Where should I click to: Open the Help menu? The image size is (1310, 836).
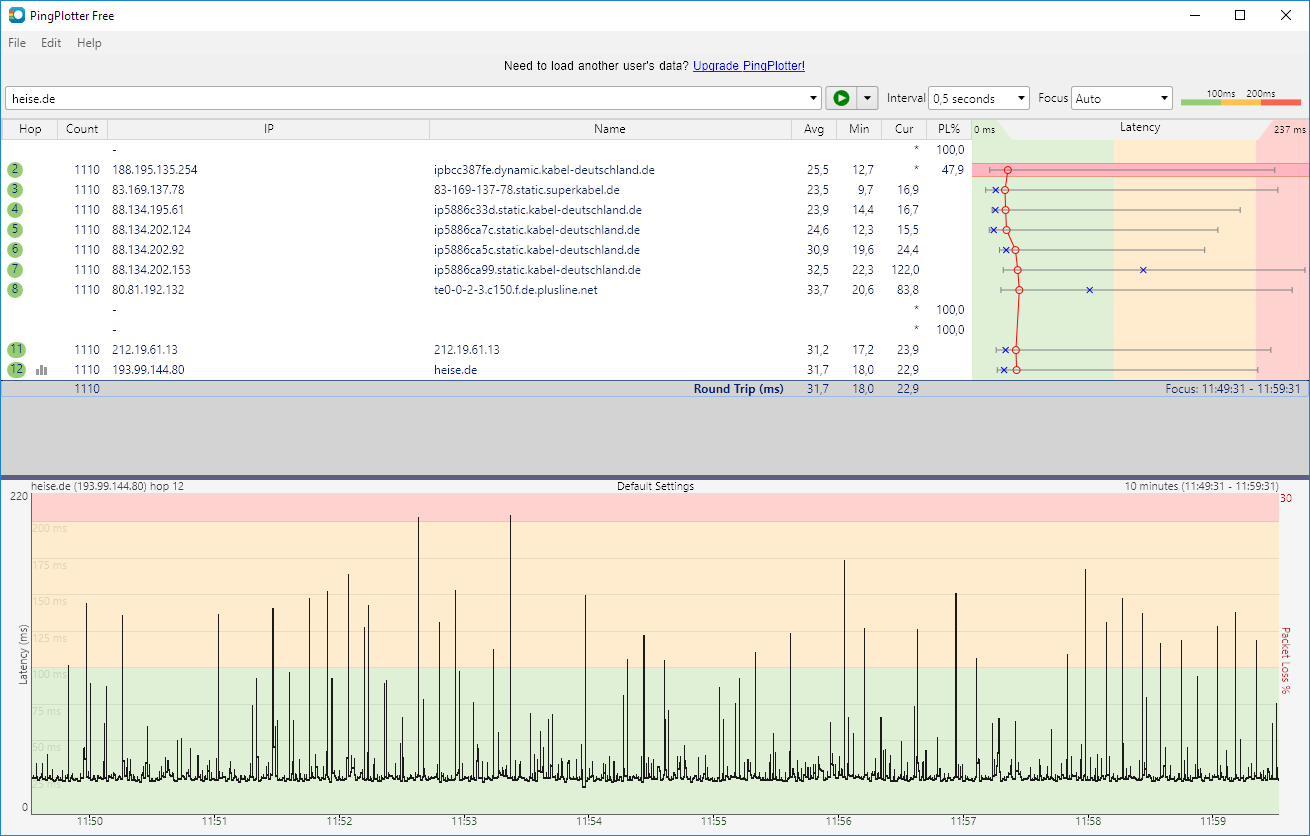89,43
